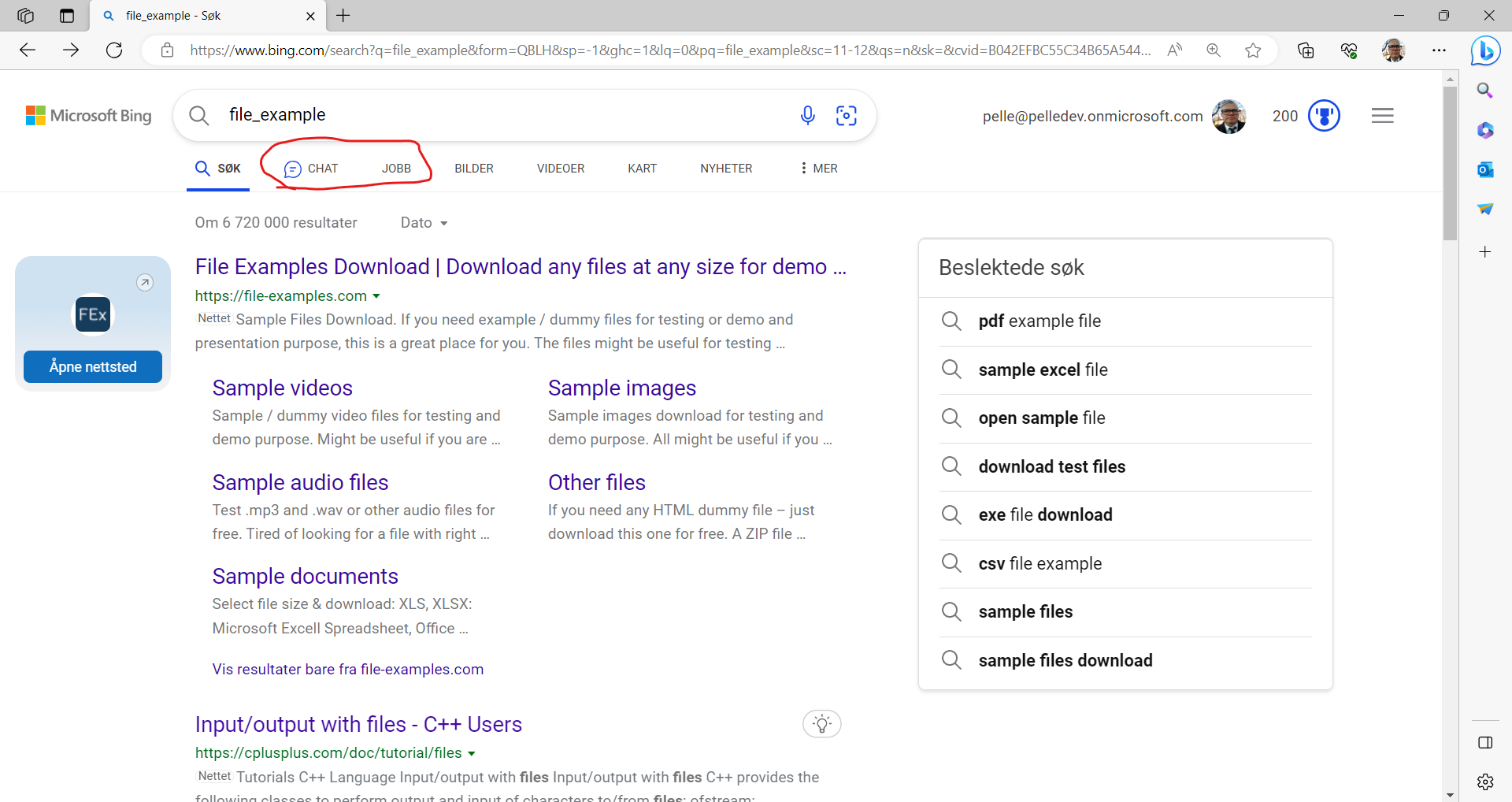Close the file_example browser tab

pos(310,16)
